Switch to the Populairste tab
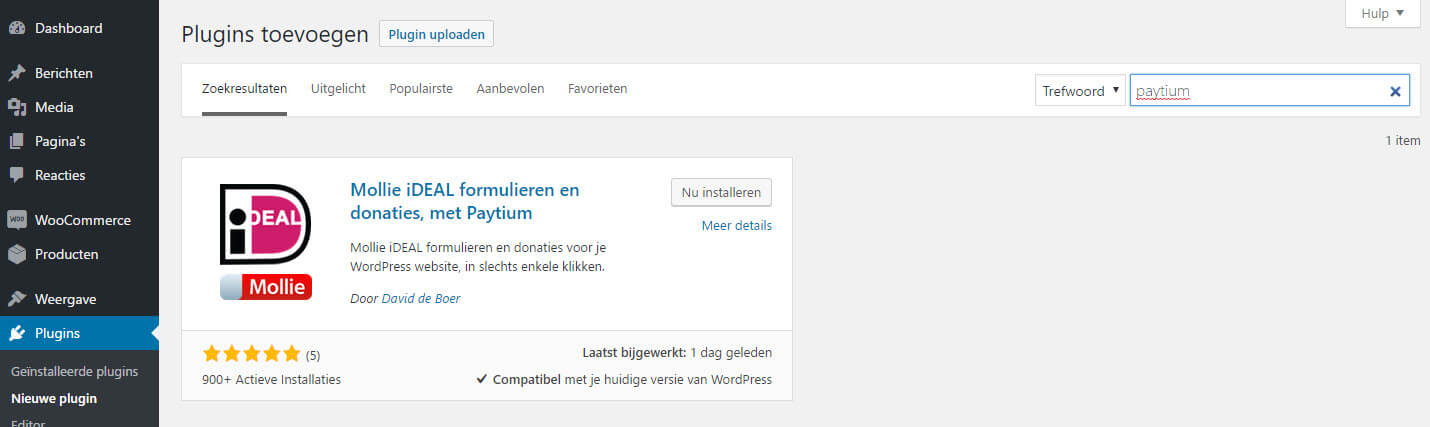Screen dimensions: 1430x427 pos(421,89)
